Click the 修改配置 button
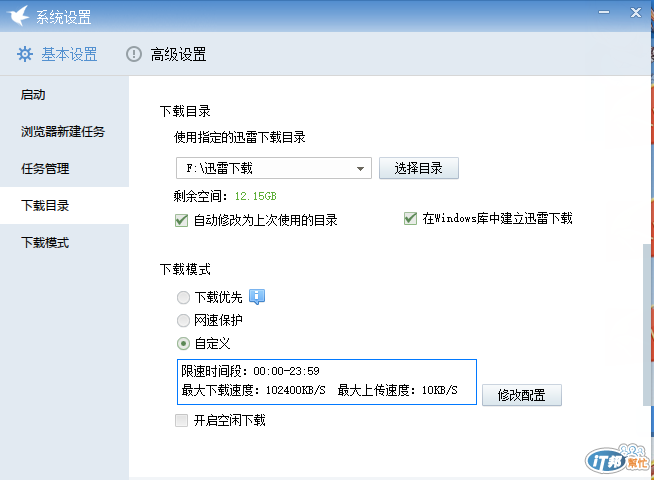Image resolution: width=654 pixels, height=480 pixels. 522,395
